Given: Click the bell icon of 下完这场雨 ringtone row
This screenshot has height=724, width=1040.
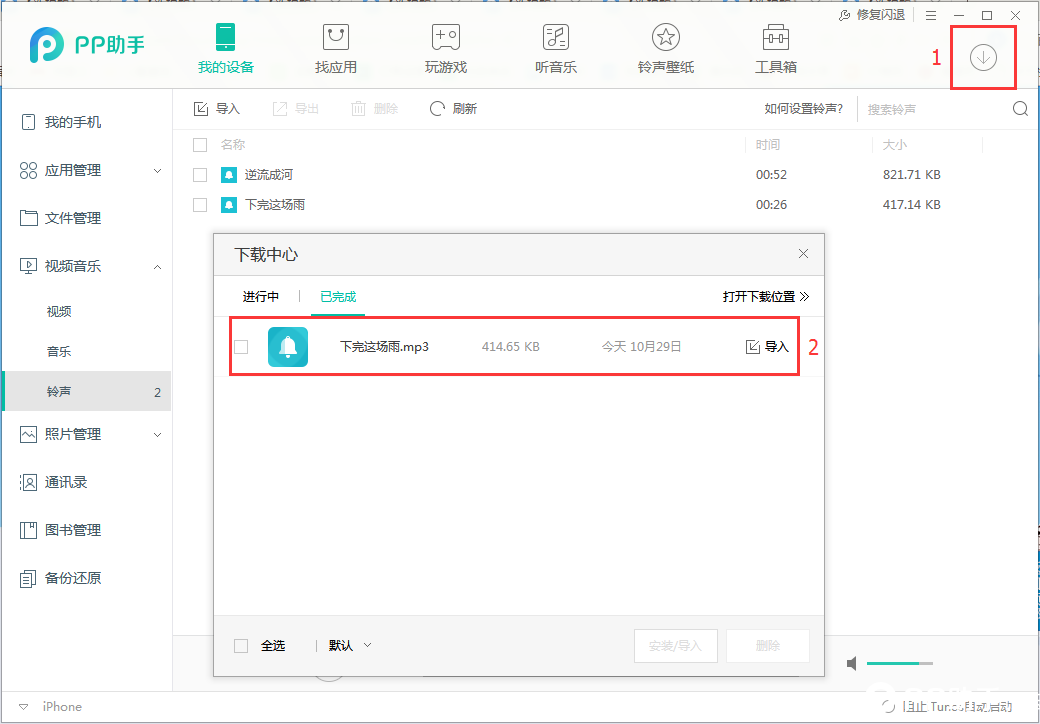Looking at the screenshot, I should pos(229,205).
